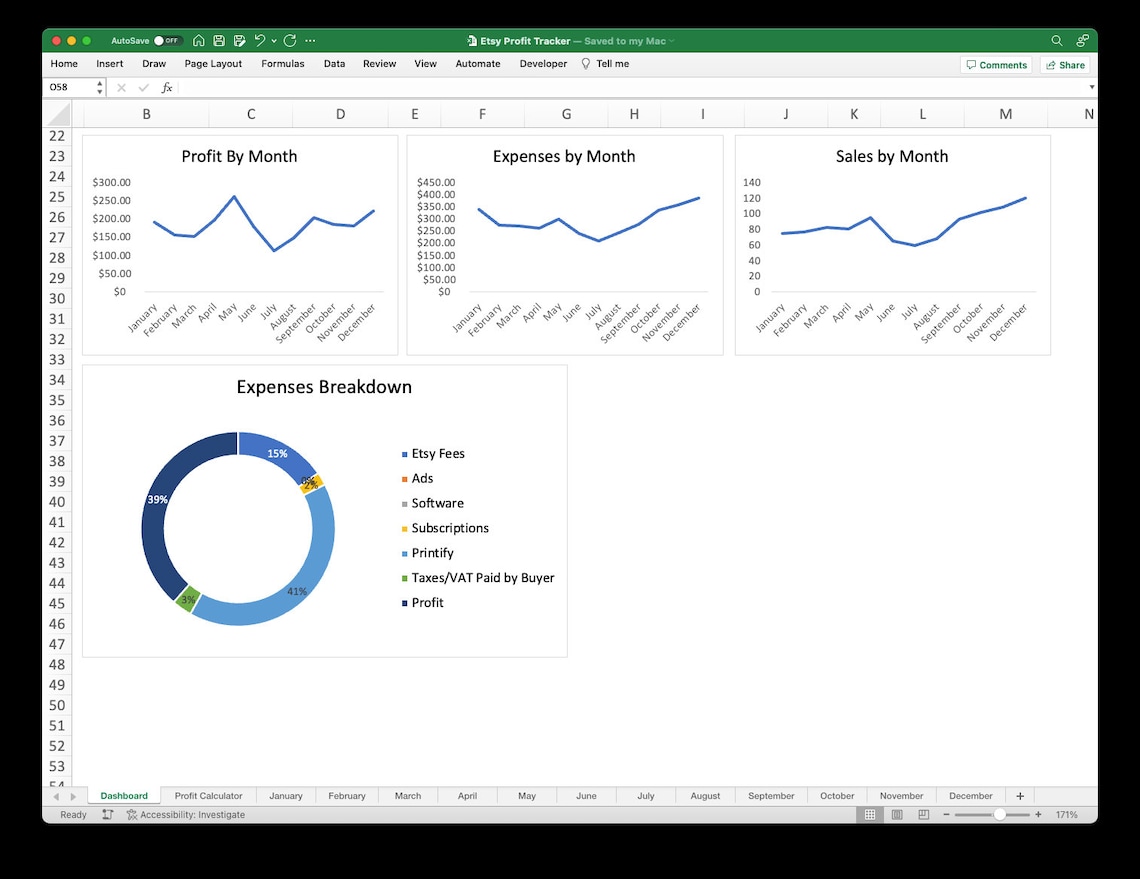Click the Redo icon

[291, 40]
